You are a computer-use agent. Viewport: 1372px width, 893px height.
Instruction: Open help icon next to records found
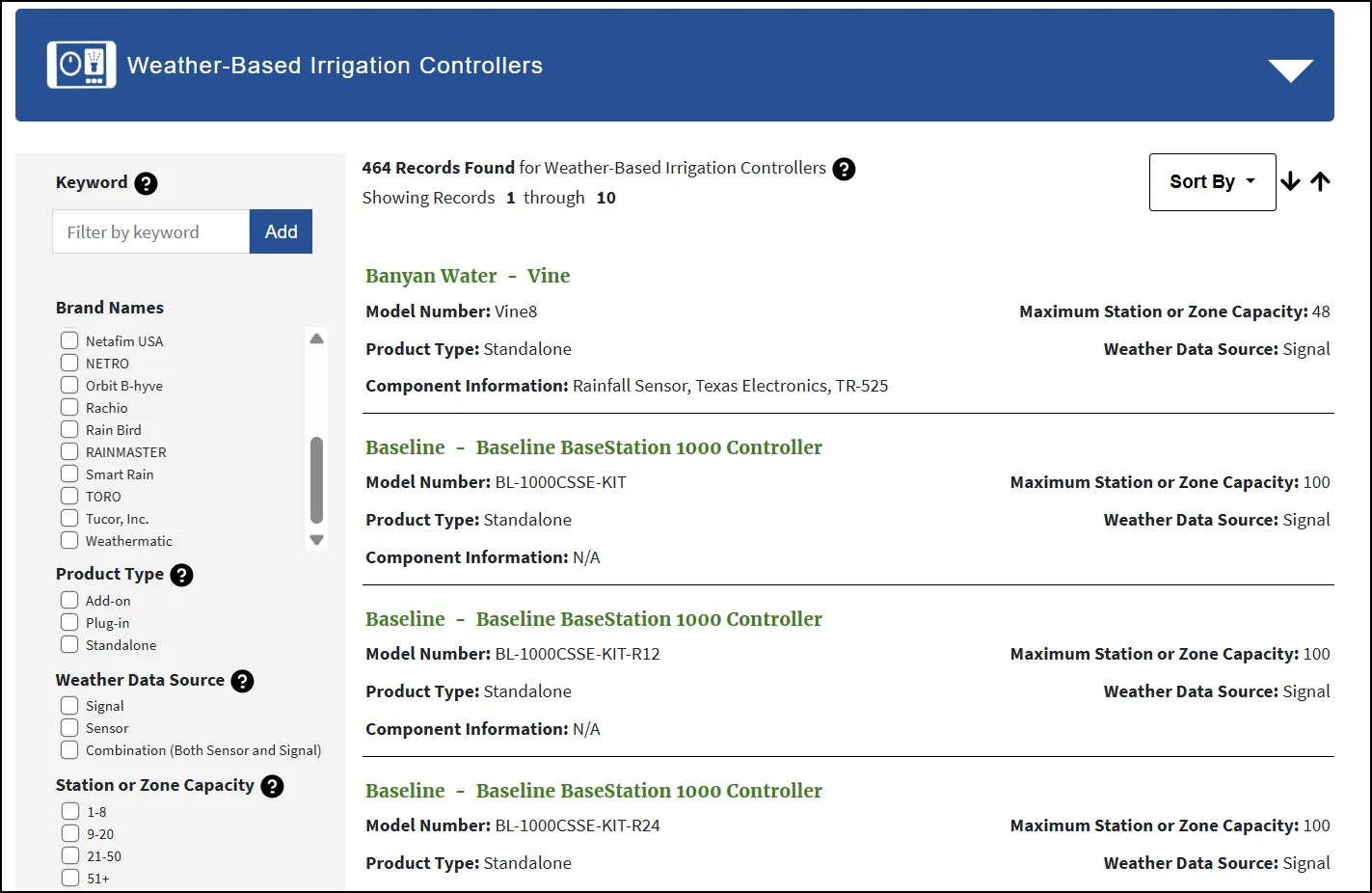pos(844,169)
